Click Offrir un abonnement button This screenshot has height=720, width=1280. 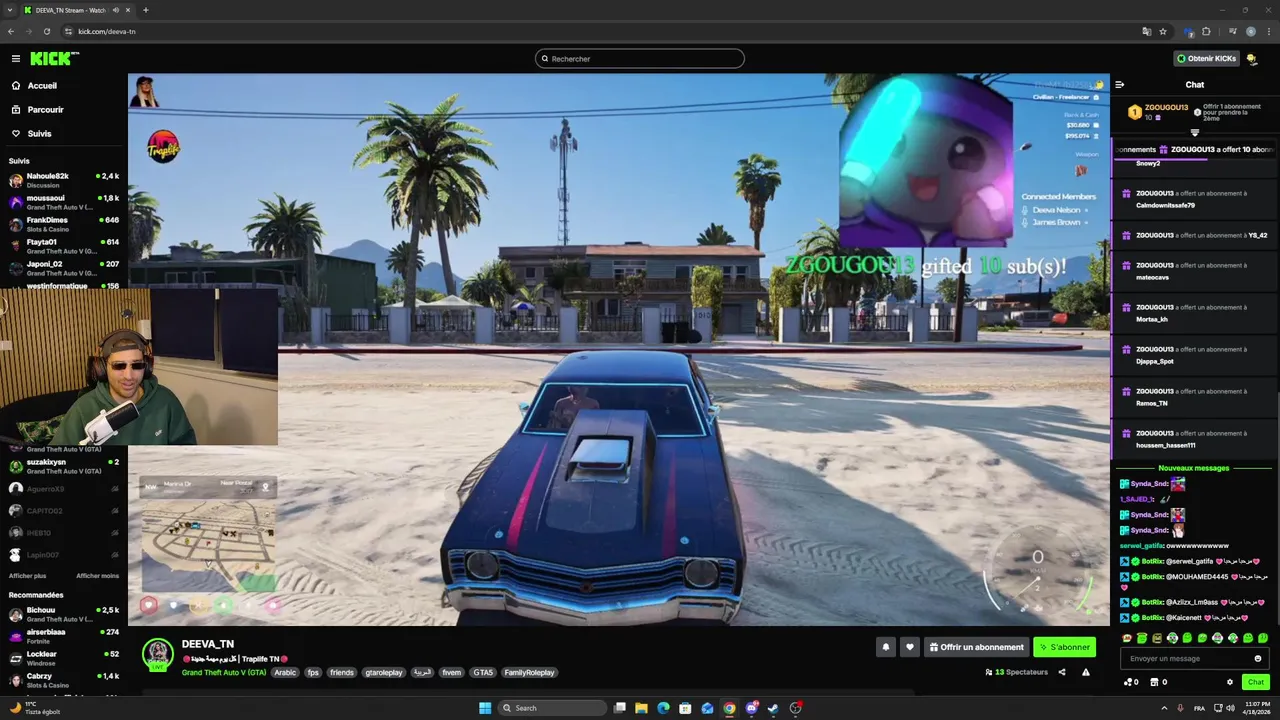pyautogui.click(x=976, y=647)
